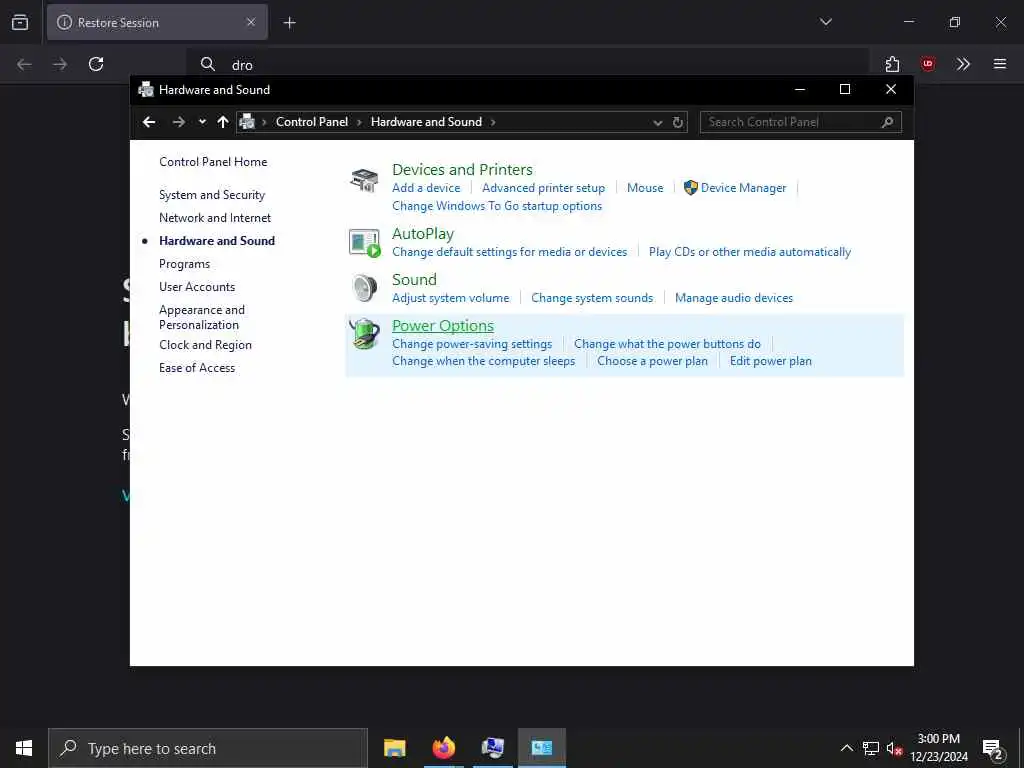Open notification center in taskbar
The height and width of the screenshot is (768, 1024).
pos(993,749)
